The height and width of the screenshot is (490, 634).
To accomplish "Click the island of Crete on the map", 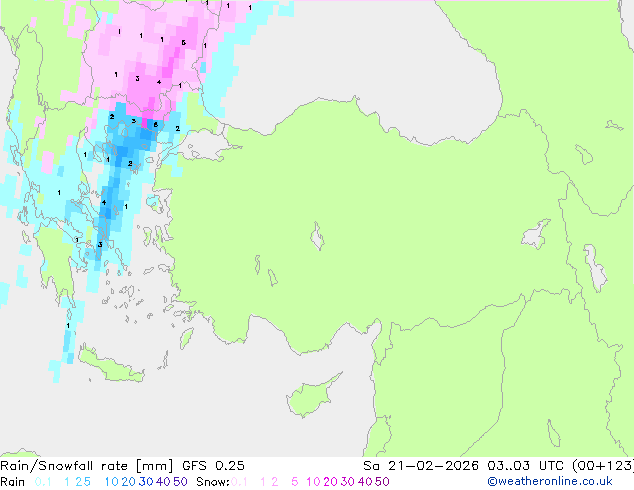I will pyautogui.click(x=110, y=366).
